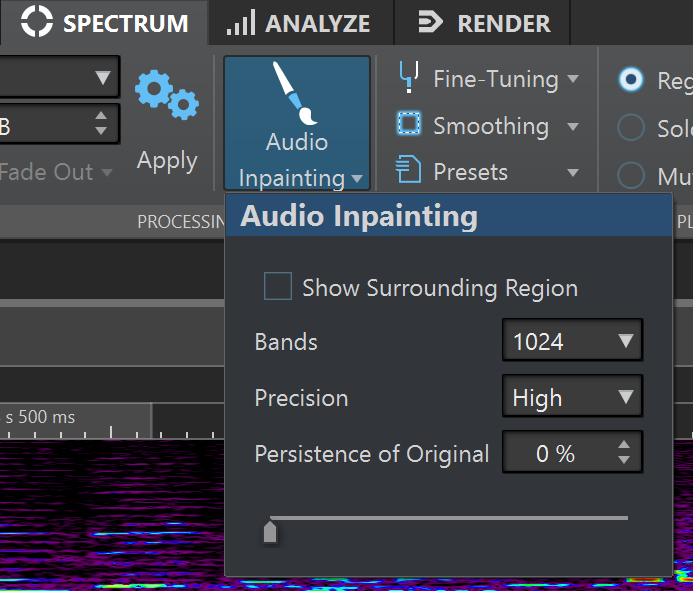The image size is (693, 591).
Task: Click the Spectrum tab circle icon
Action: 37,21
